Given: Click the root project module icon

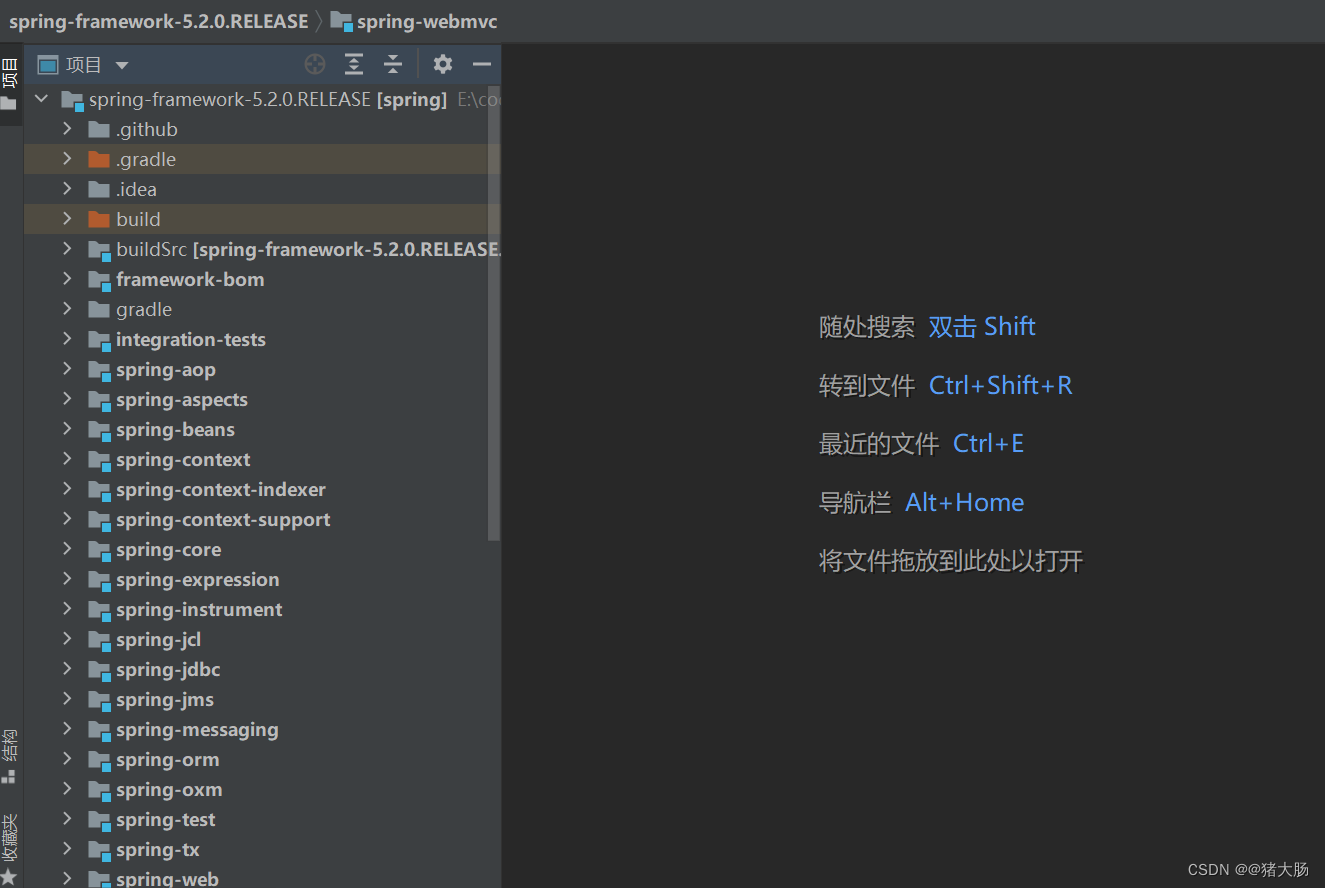Looking at the screenshot, I should click(x=72, y=100).
